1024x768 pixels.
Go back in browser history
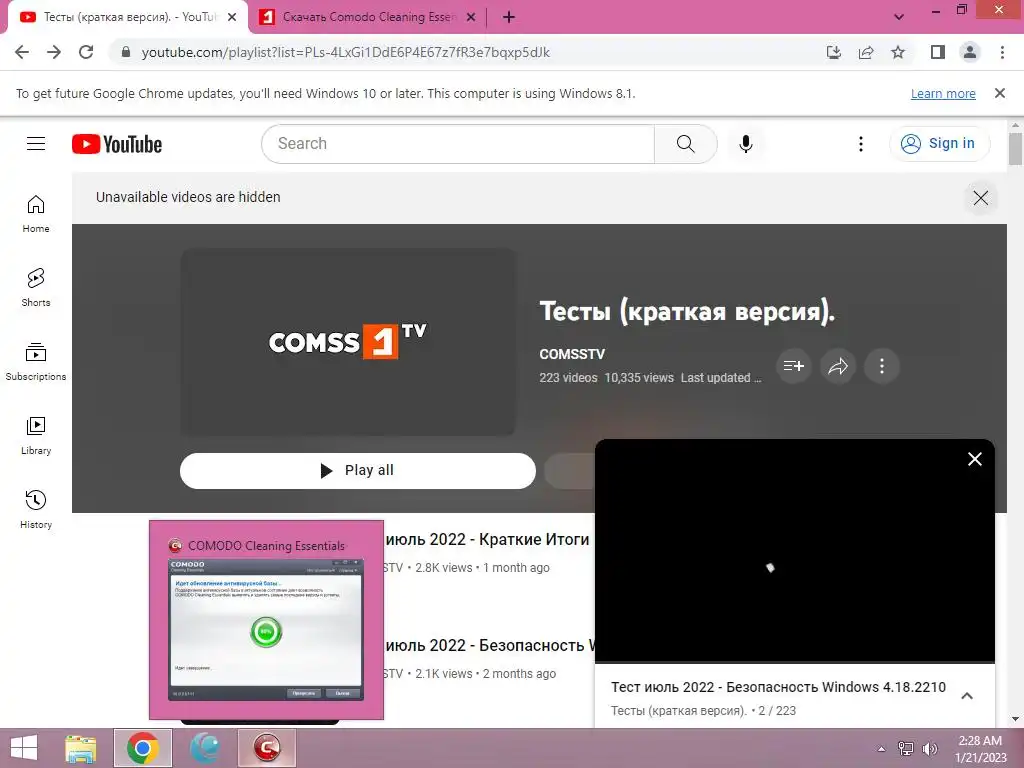click(x=22, y=52)
